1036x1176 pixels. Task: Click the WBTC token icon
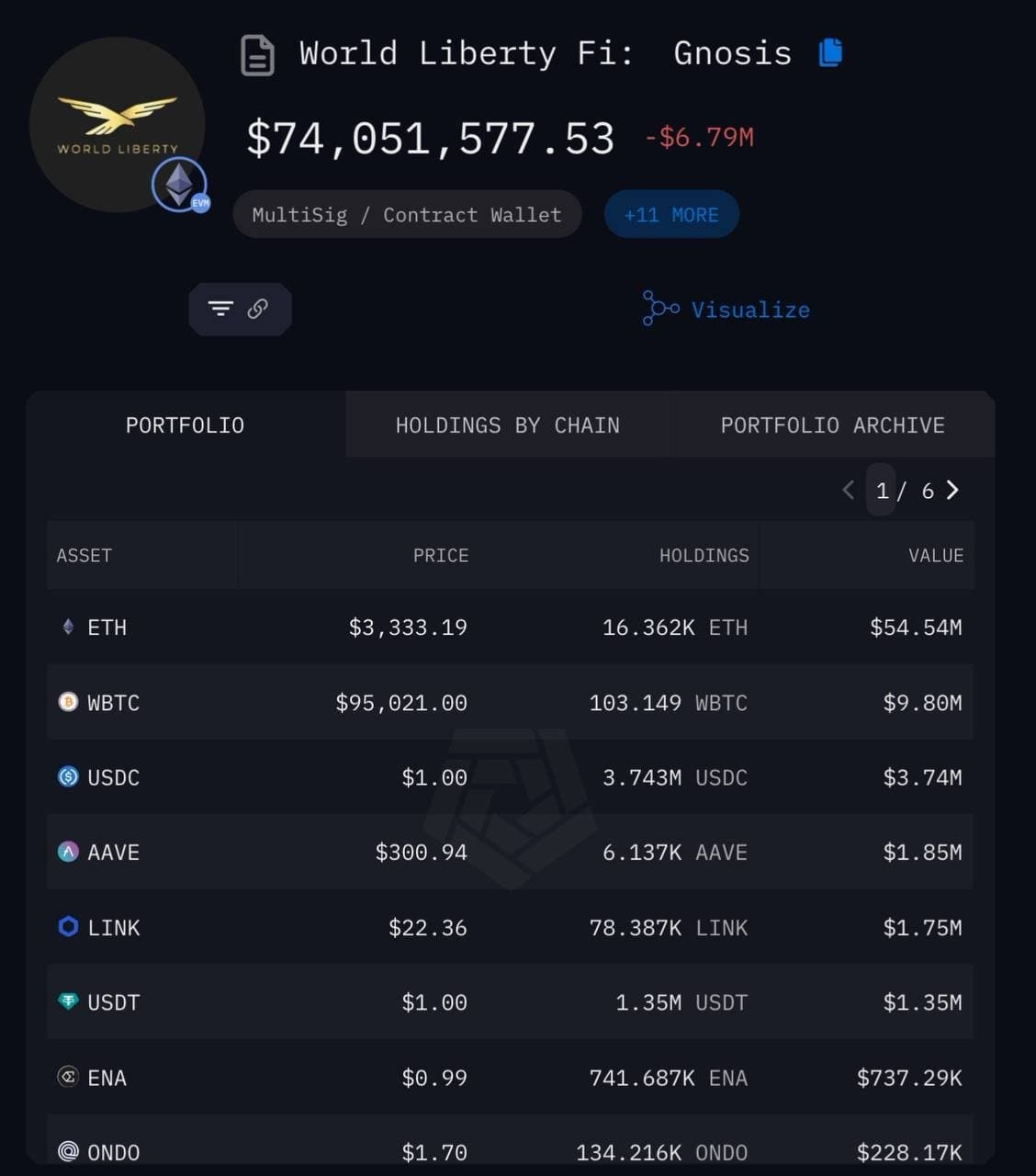pos(68,702)
